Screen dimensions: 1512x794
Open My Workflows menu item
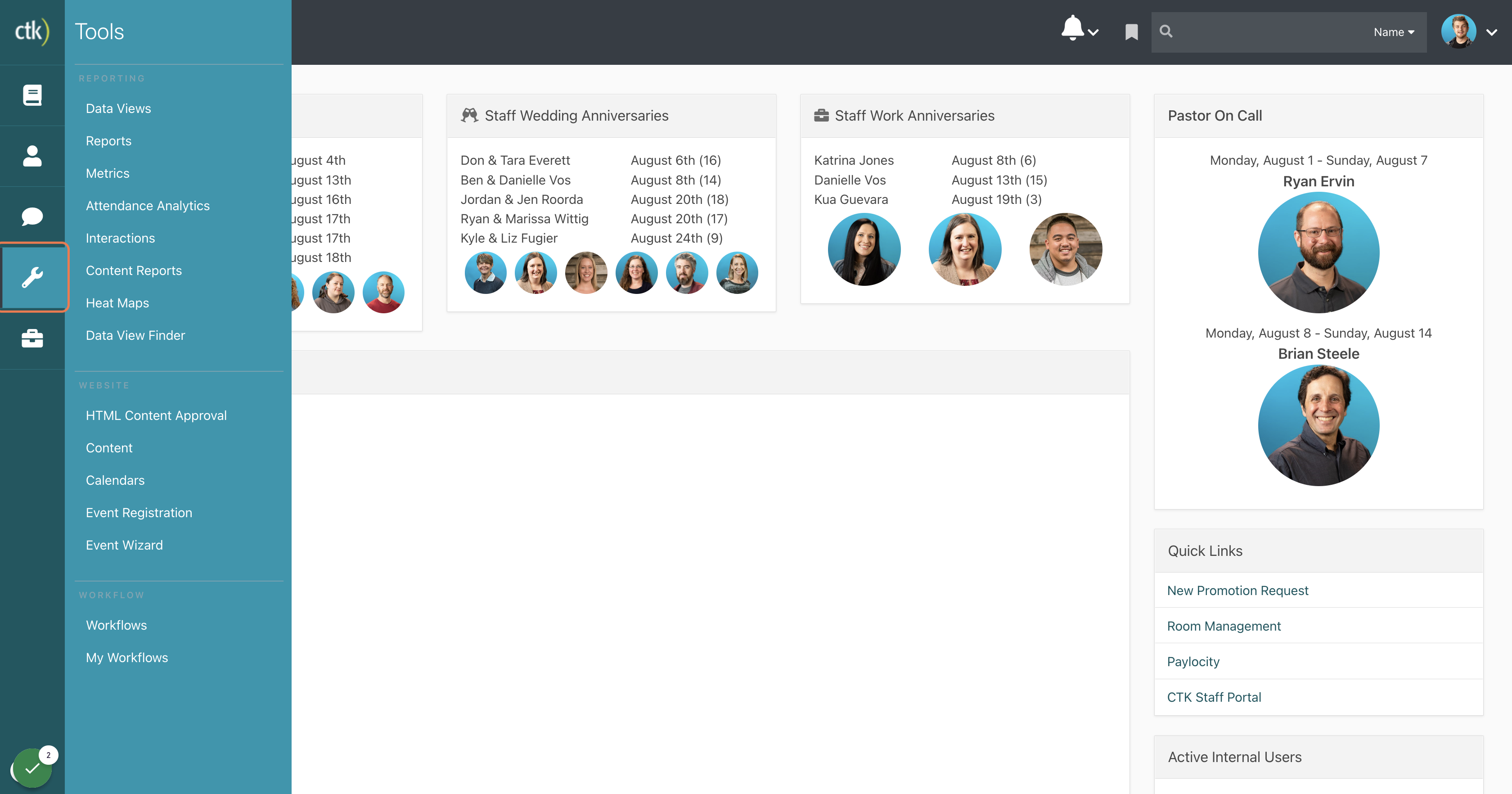click(127, 658)
